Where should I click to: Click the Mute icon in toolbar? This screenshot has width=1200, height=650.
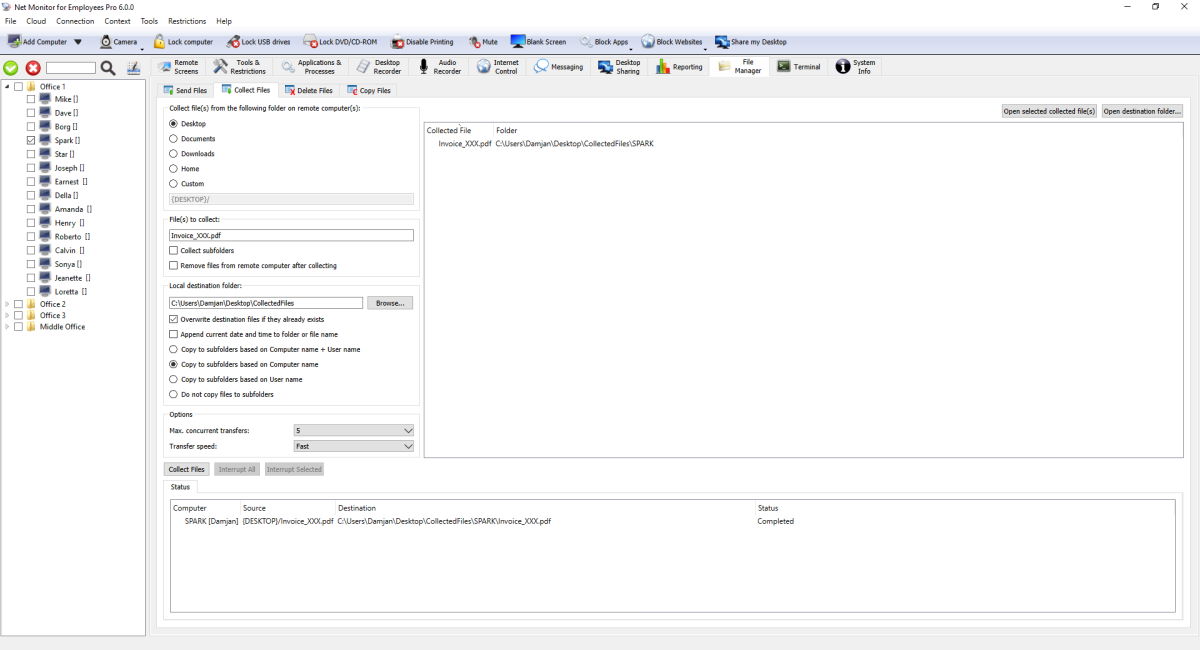475,42
